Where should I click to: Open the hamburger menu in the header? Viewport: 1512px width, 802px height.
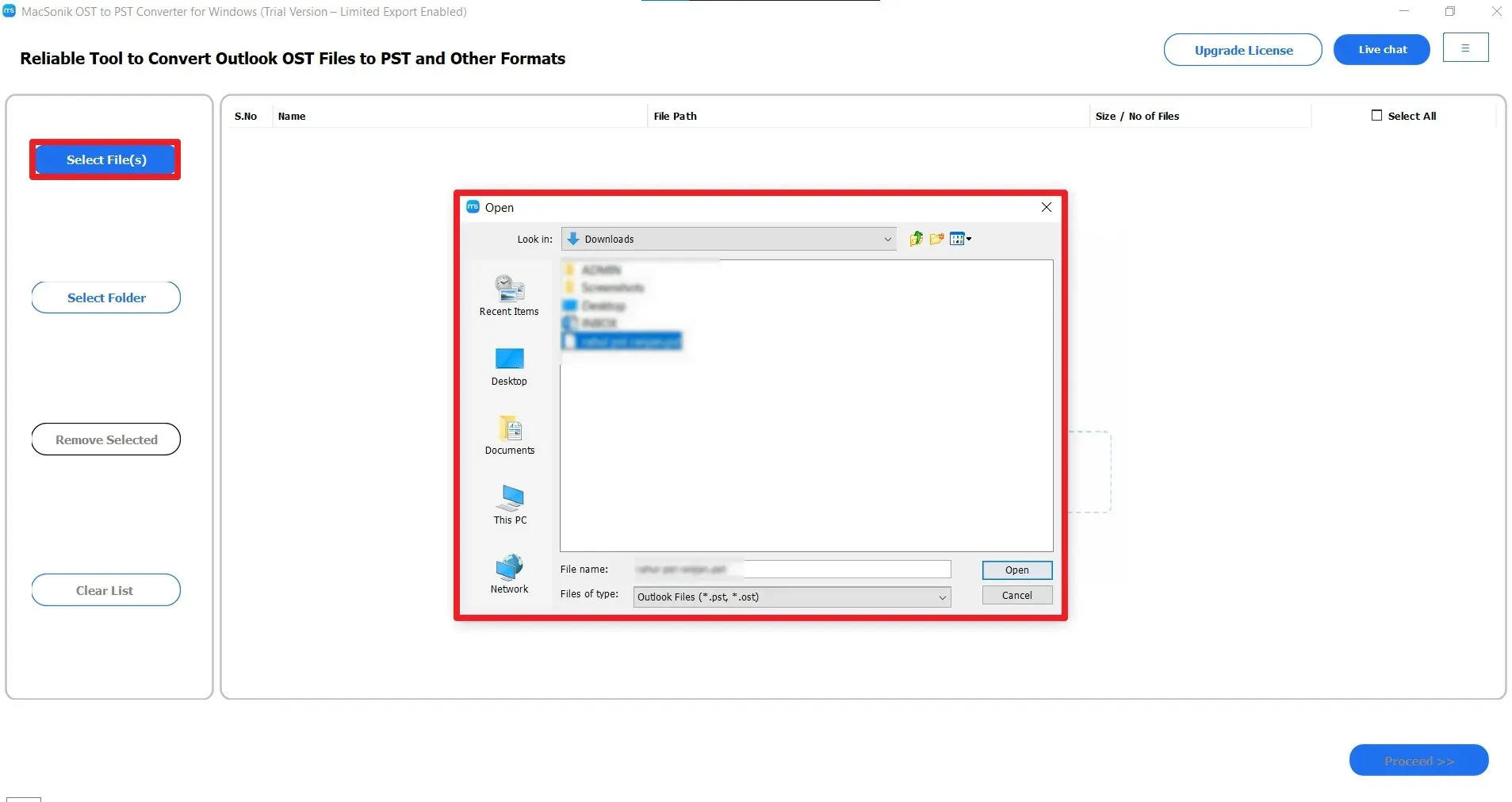1465,48
